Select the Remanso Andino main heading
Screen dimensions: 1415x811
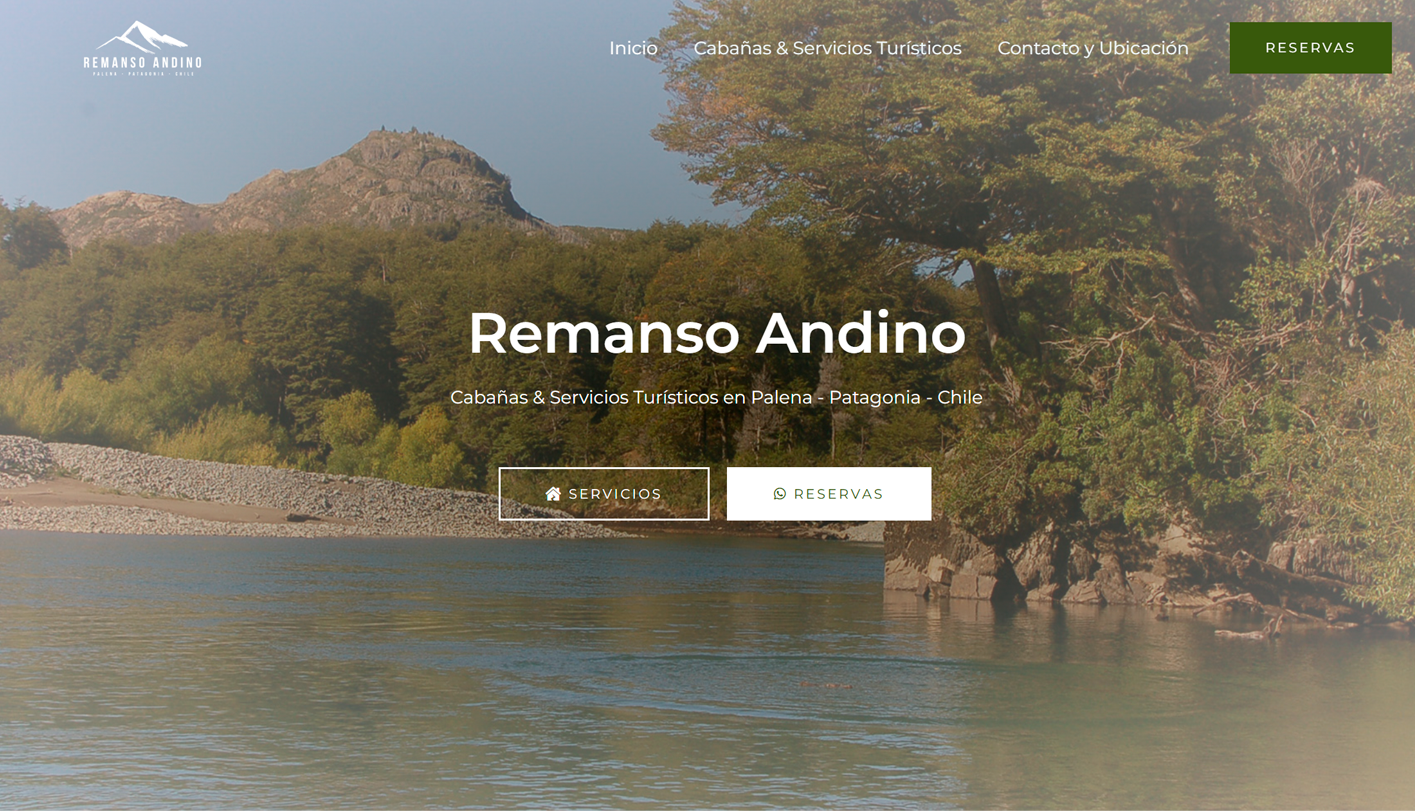(x=717, y=333)
